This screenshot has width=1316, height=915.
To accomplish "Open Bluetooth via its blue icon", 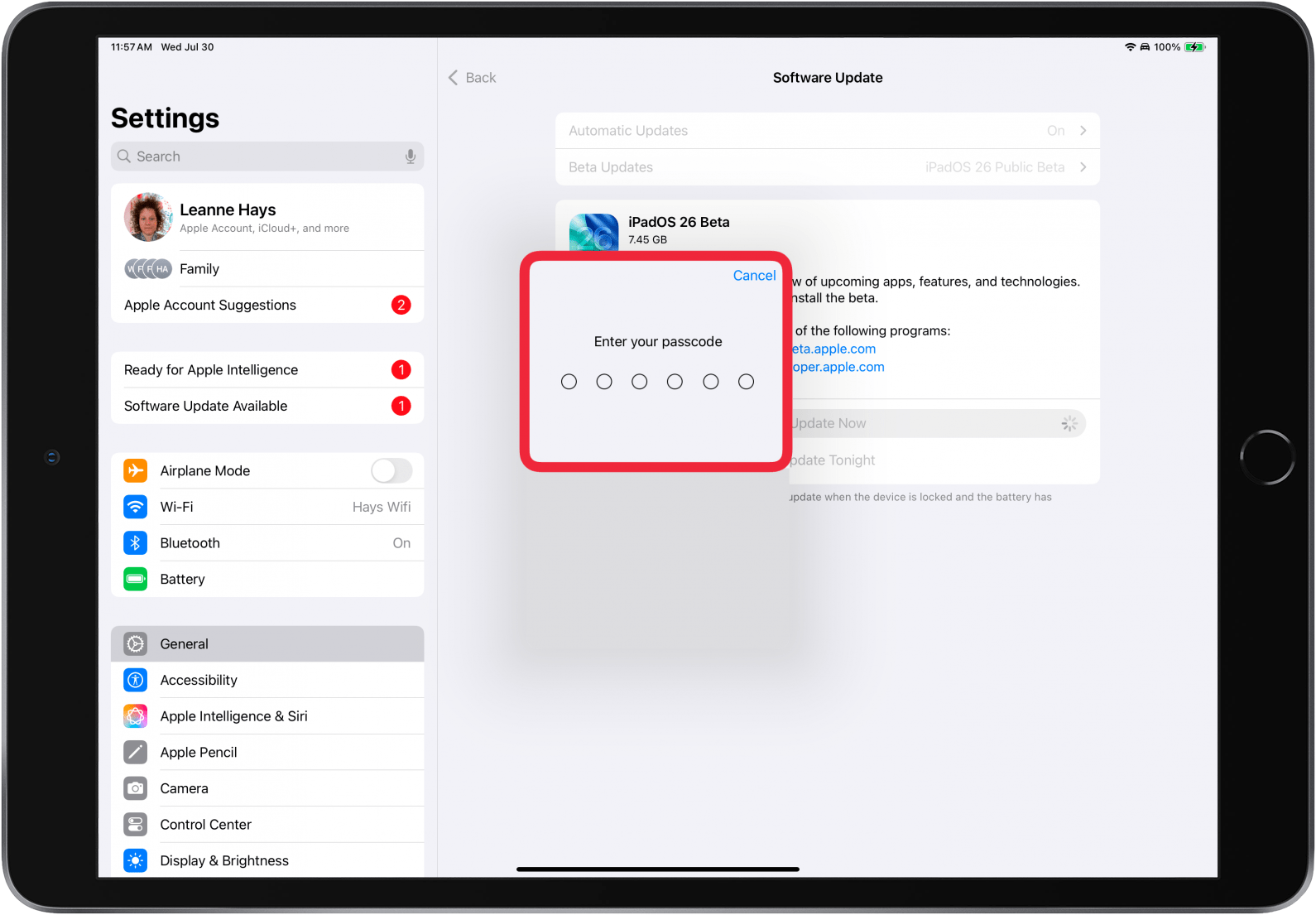I will (135, 543).
